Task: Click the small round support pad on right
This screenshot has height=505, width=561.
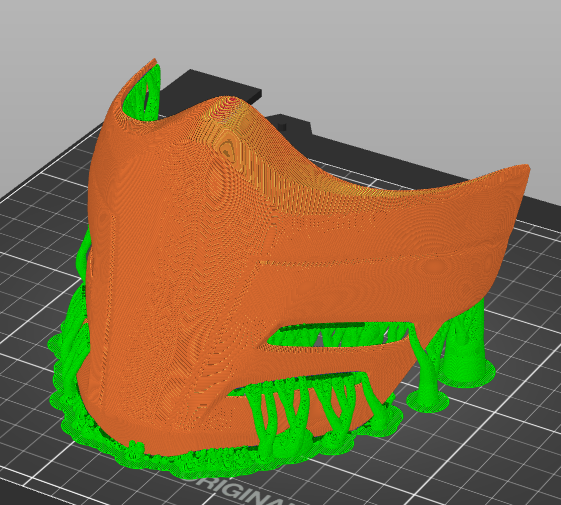Action: pos(428,401)
